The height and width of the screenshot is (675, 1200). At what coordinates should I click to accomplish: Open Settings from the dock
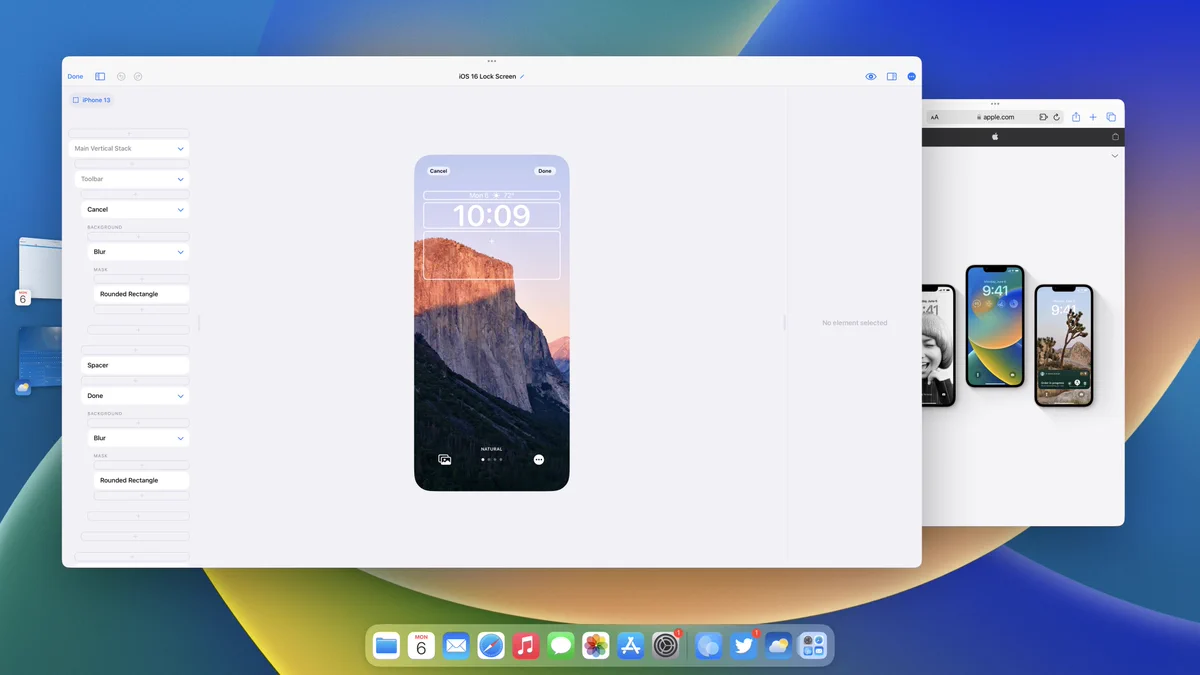point(666,646)
